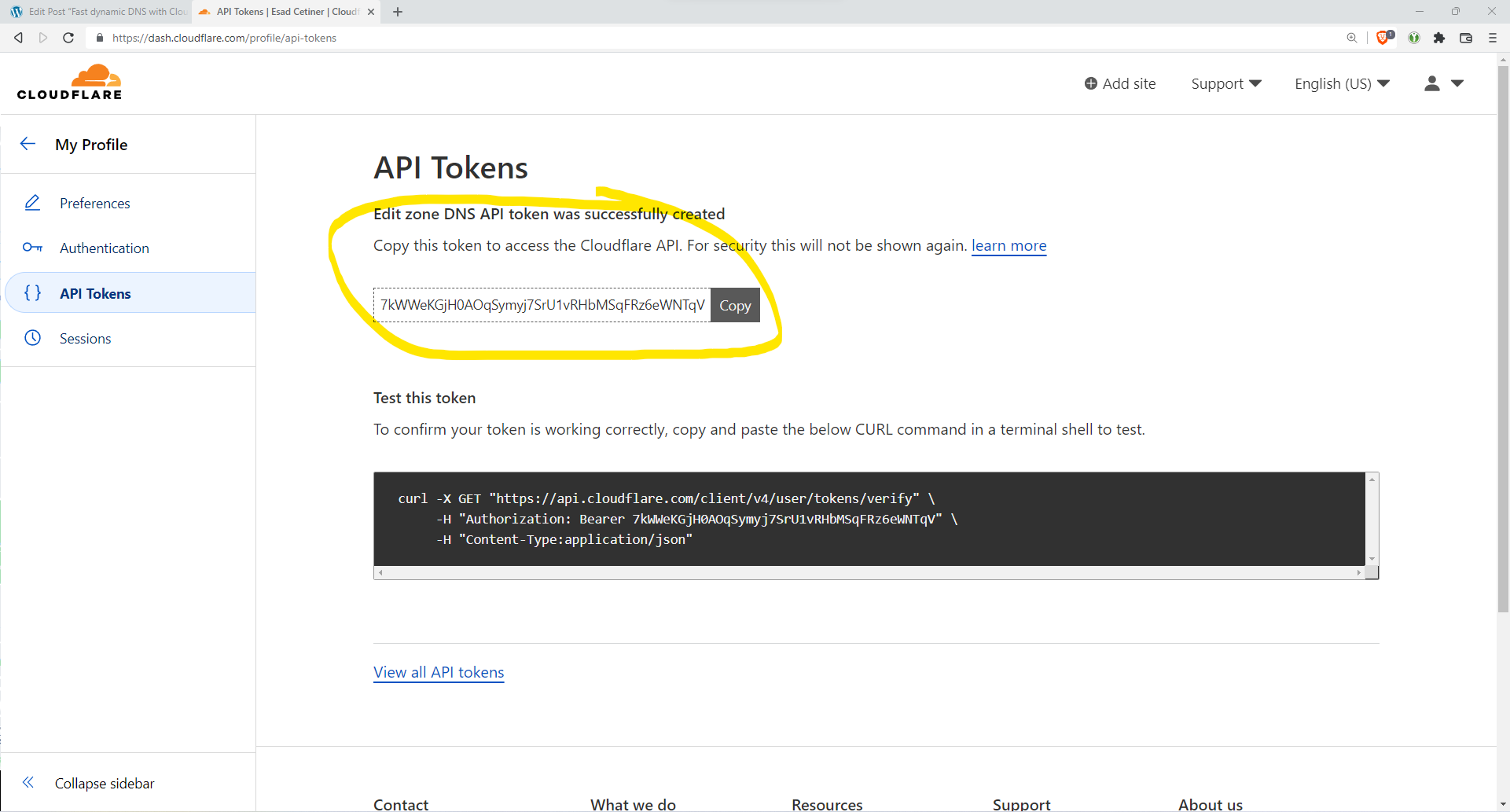Image resolution: width=1510 pixels, height=812 pixels.
Task: Click the Add site plus icon
Action: coord(1091,83)
